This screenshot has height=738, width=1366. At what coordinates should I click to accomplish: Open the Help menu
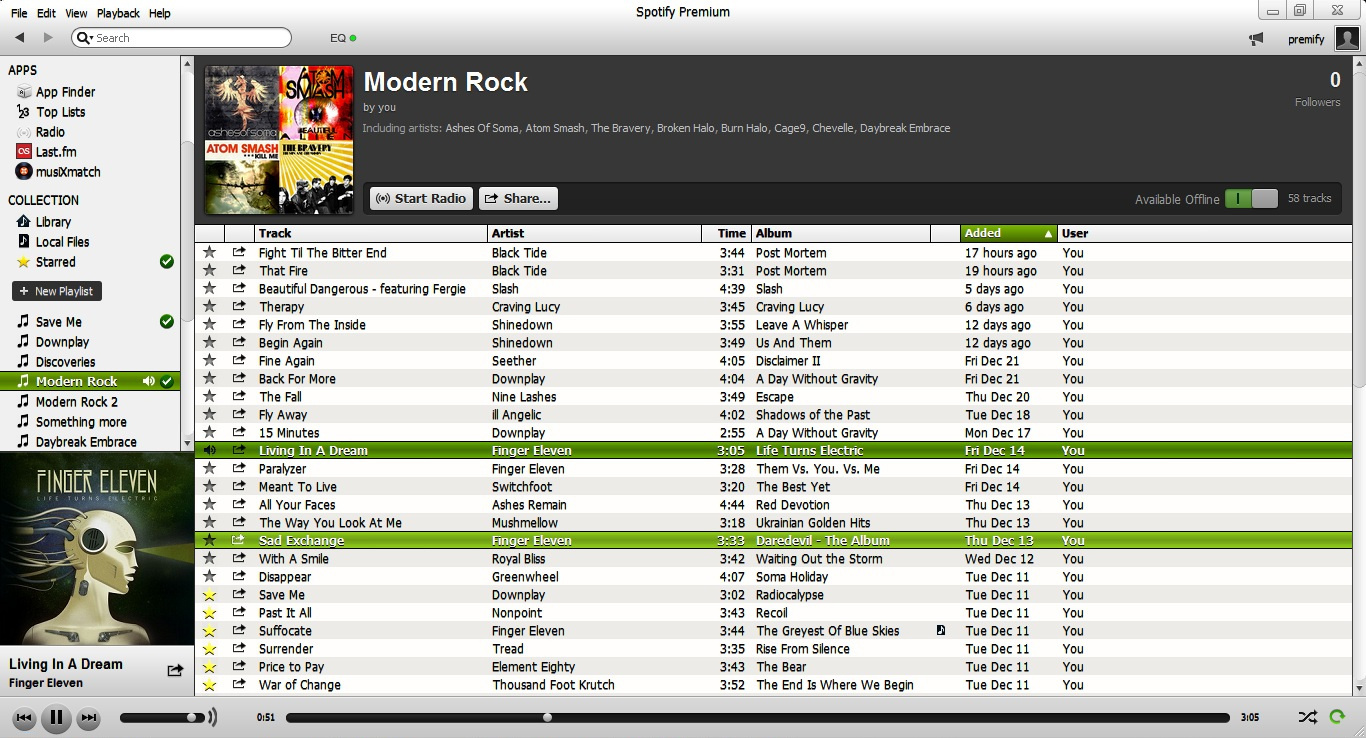tap(159, 13)
